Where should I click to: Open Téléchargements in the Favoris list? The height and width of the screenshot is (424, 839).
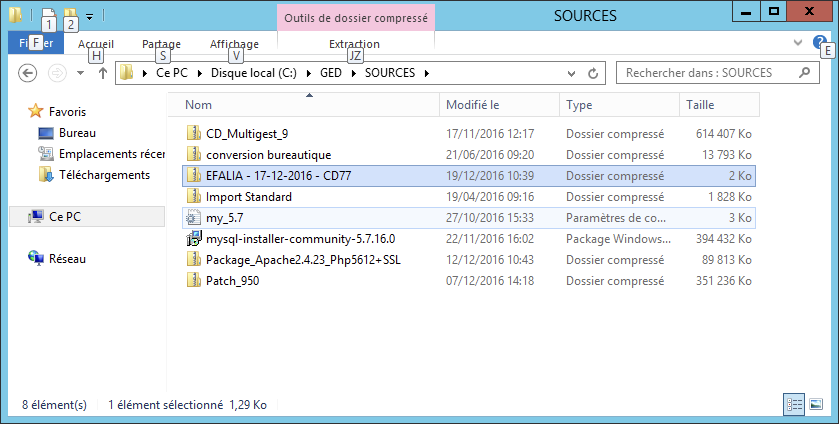[x=104, y=175]
